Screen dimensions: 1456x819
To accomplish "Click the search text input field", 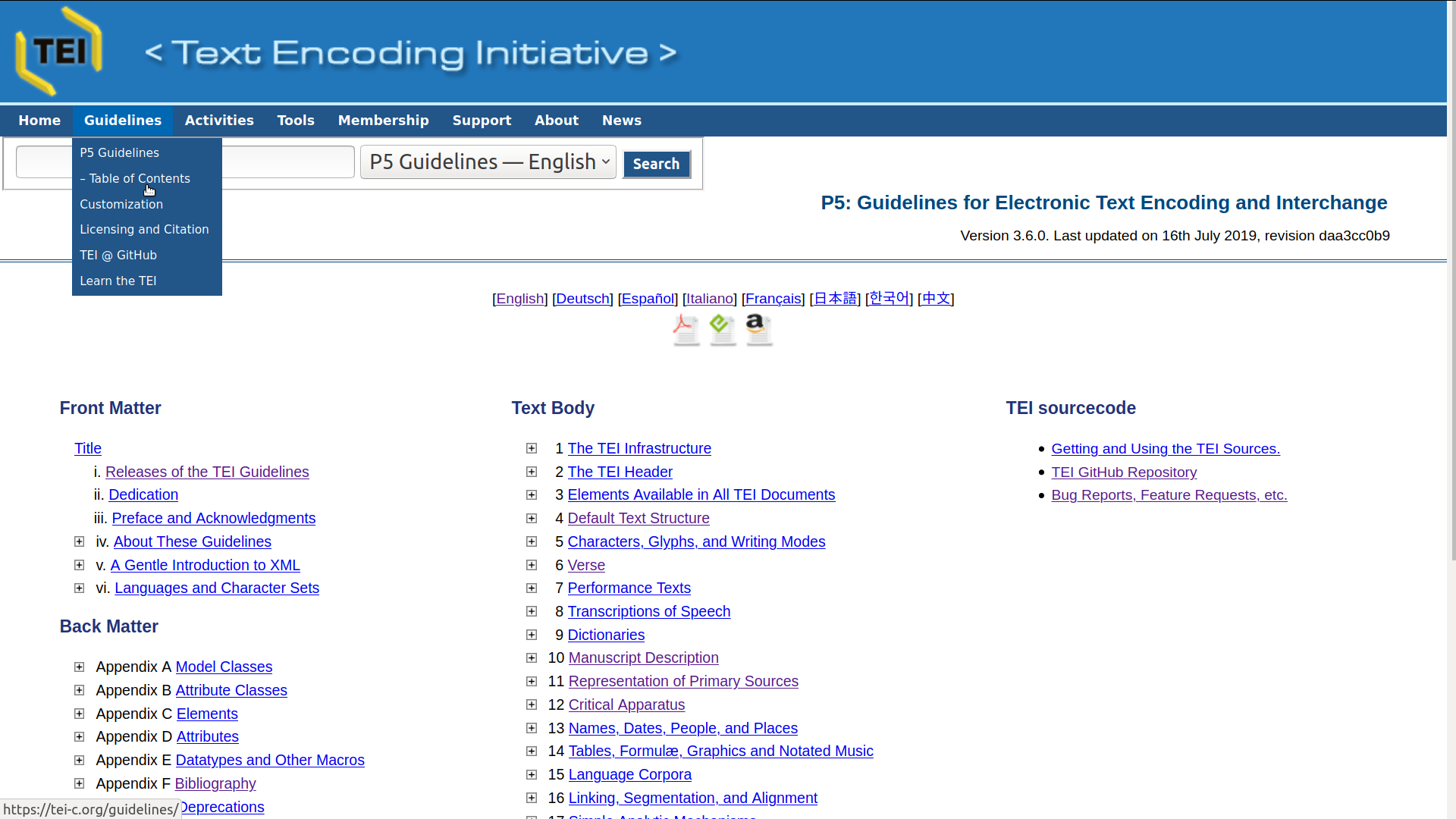I will (288, 162).
